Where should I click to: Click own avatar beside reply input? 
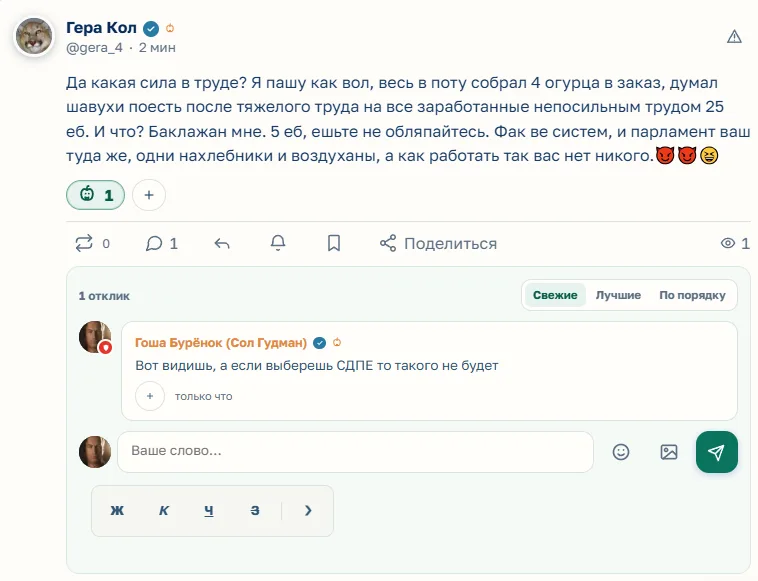95,452
